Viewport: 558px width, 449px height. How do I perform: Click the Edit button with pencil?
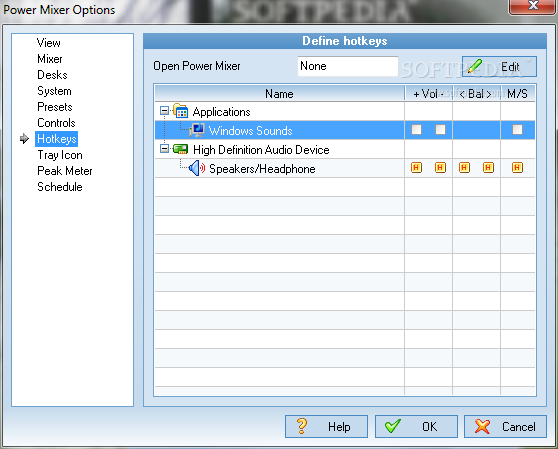click(499, 67)
